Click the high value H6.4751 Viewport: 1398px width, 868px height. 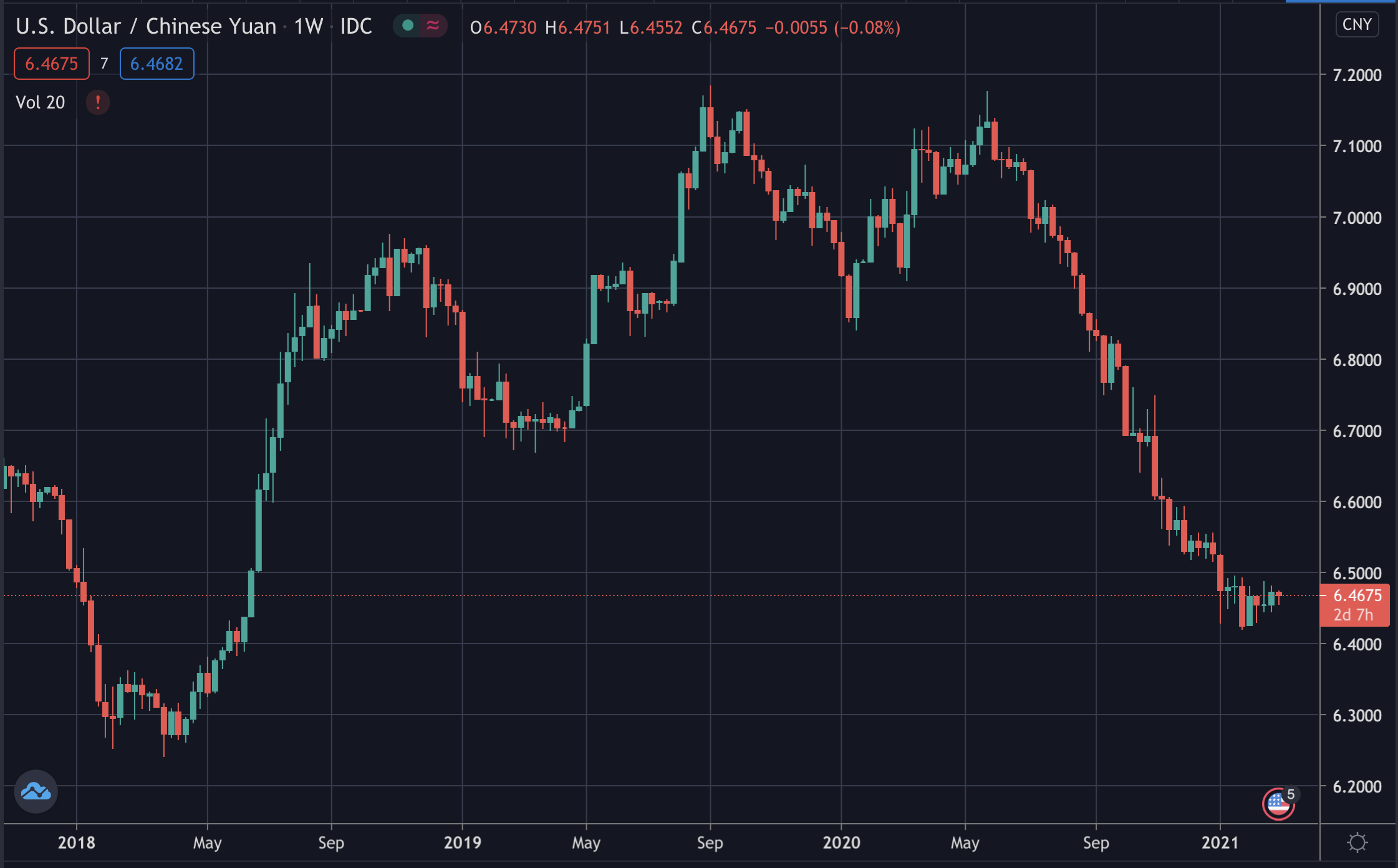(x=577, y=27)
